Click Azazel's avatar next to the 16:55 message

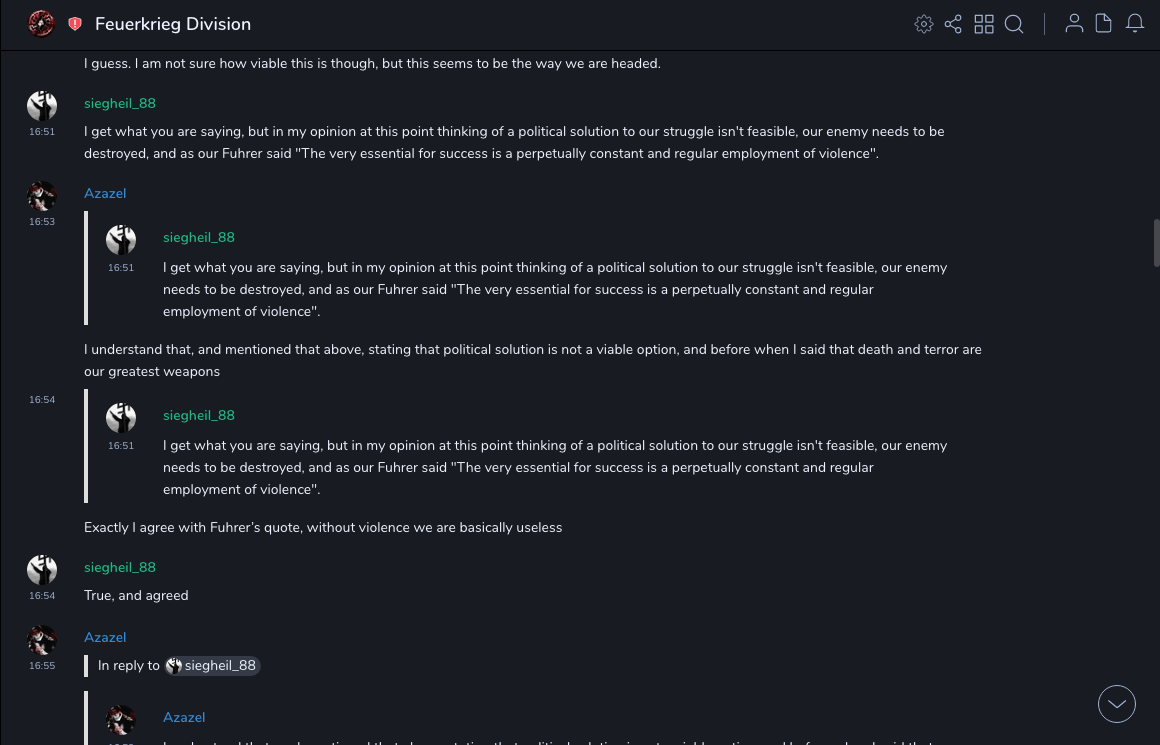pyautogui.click(x=42, y=640)
